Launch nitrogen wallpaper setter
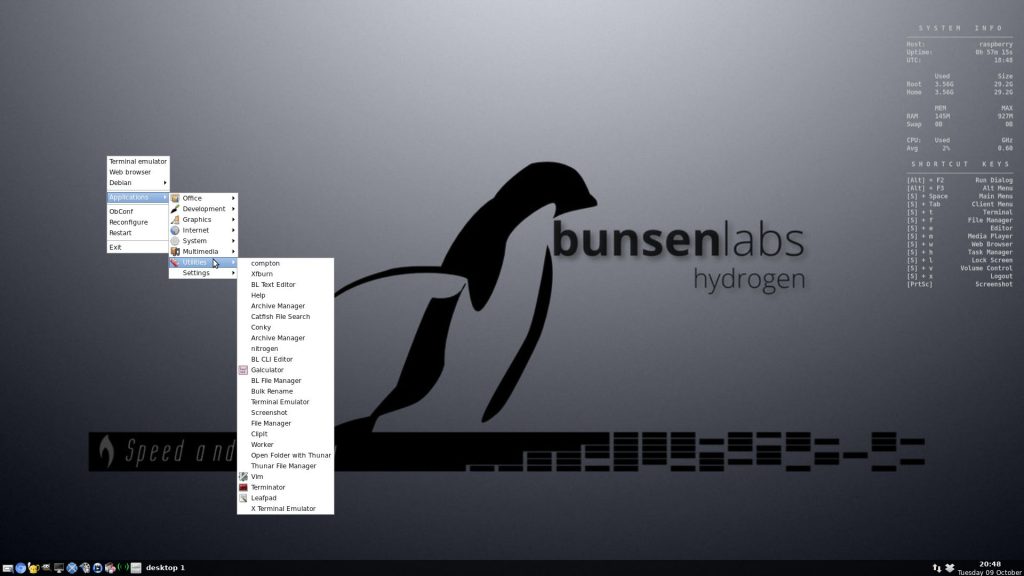The image size is (1024, 576). 285,349
